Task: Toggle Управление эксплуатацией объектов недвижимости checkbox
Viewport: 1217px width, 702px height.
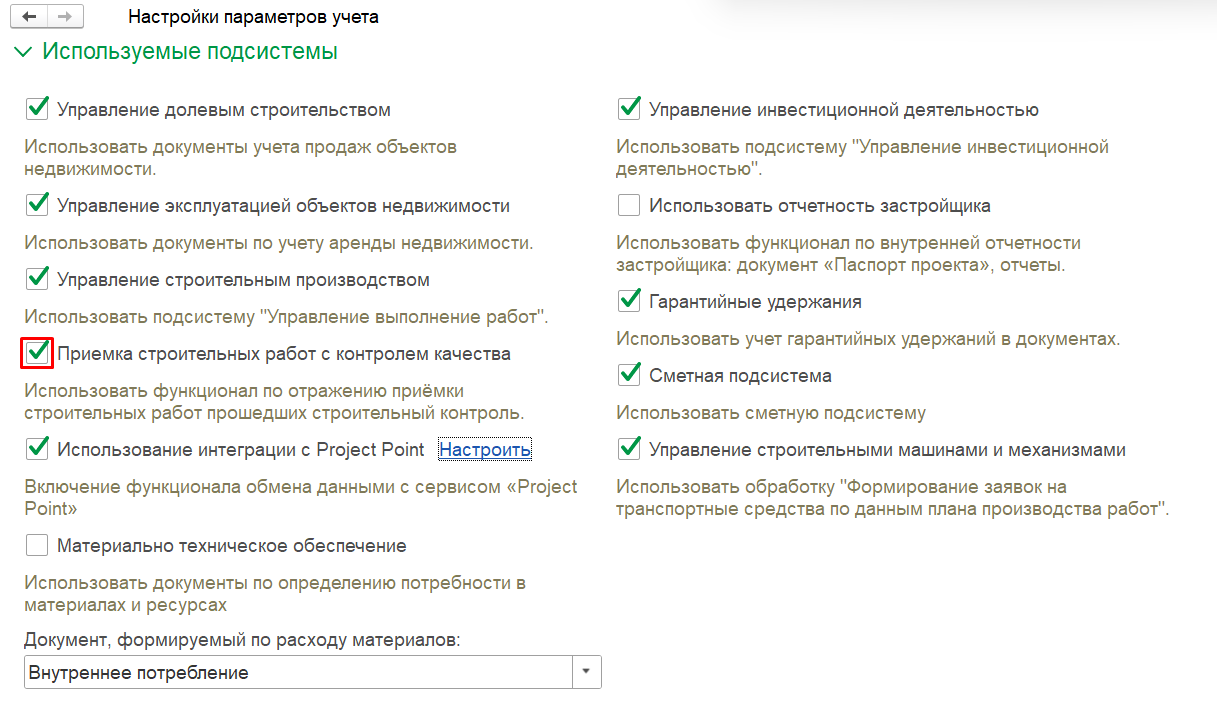Action: pyautogui.click(x=37, y=205)
